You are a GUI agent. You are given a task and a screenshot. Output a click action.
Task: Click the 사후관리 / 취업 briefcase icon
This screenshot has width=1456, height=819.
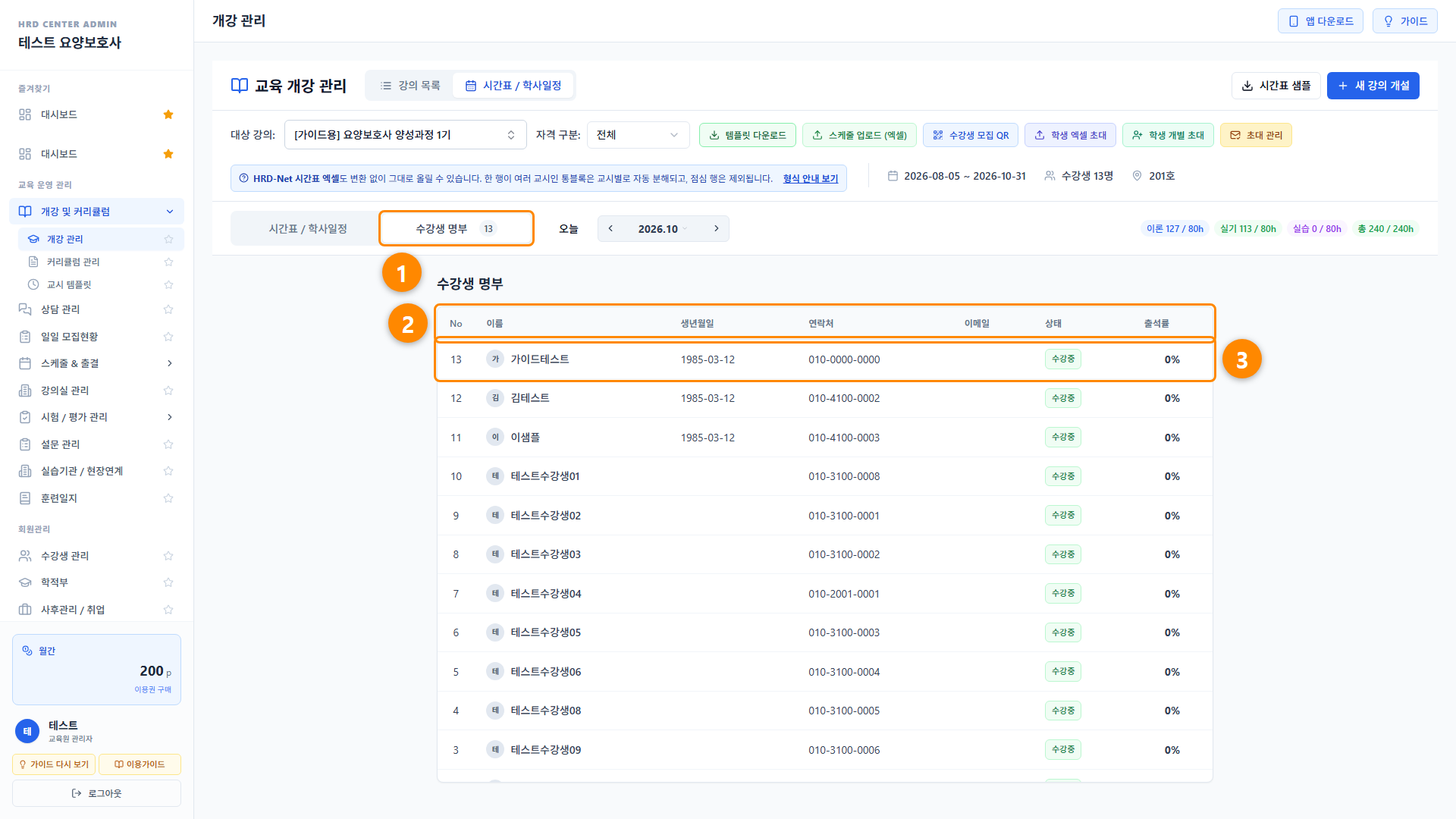(x=25, y=610)
